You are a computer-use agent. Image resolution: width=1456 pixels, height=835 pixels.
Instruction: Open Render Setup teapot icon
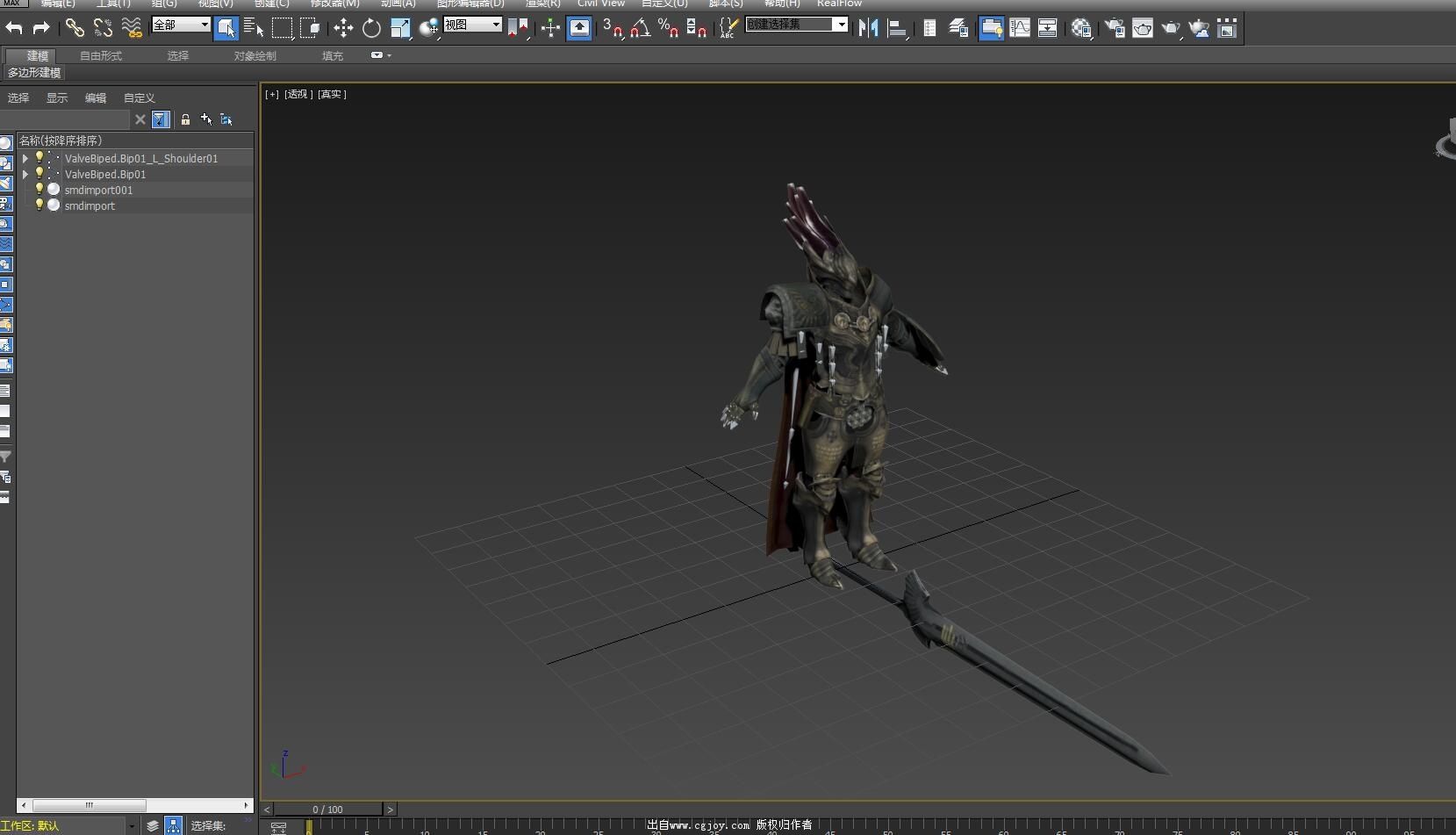[x=1115, y=28]
